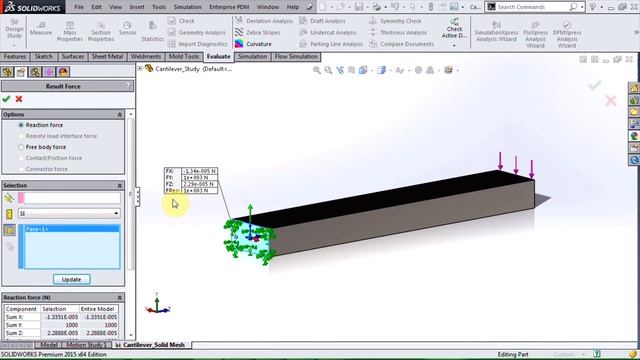Open Undercut Analysis
This screenshot has height=360, width=640.
pos(328,32)
